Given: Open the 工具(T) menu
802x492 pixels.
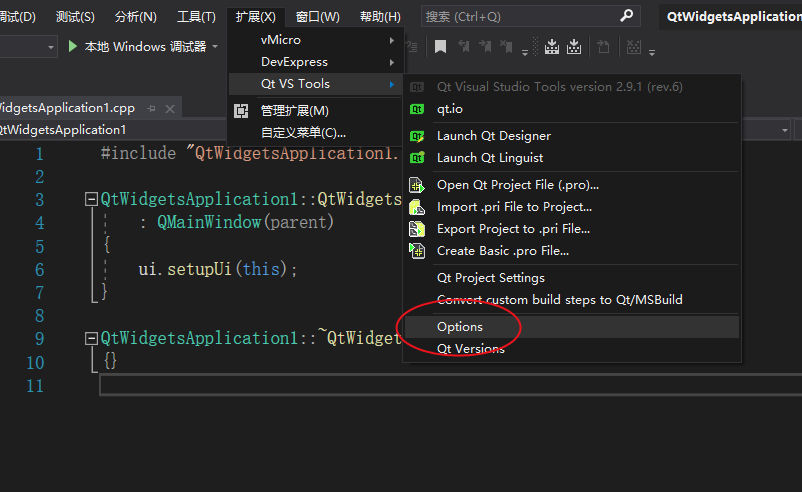Looking at the screenshot, I should coord(196,17).
